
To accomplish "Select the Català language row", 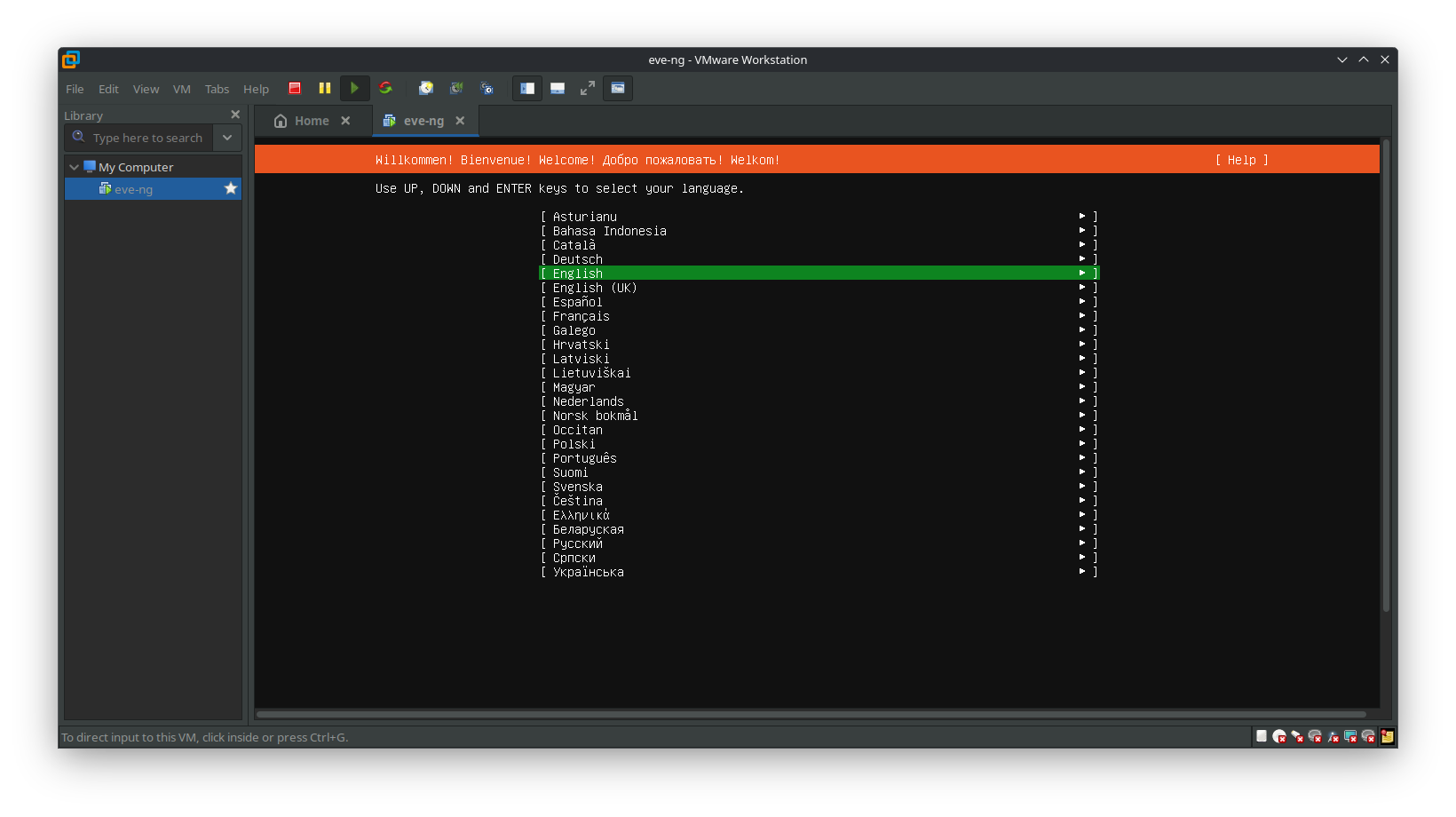I will tap(819, 245).
